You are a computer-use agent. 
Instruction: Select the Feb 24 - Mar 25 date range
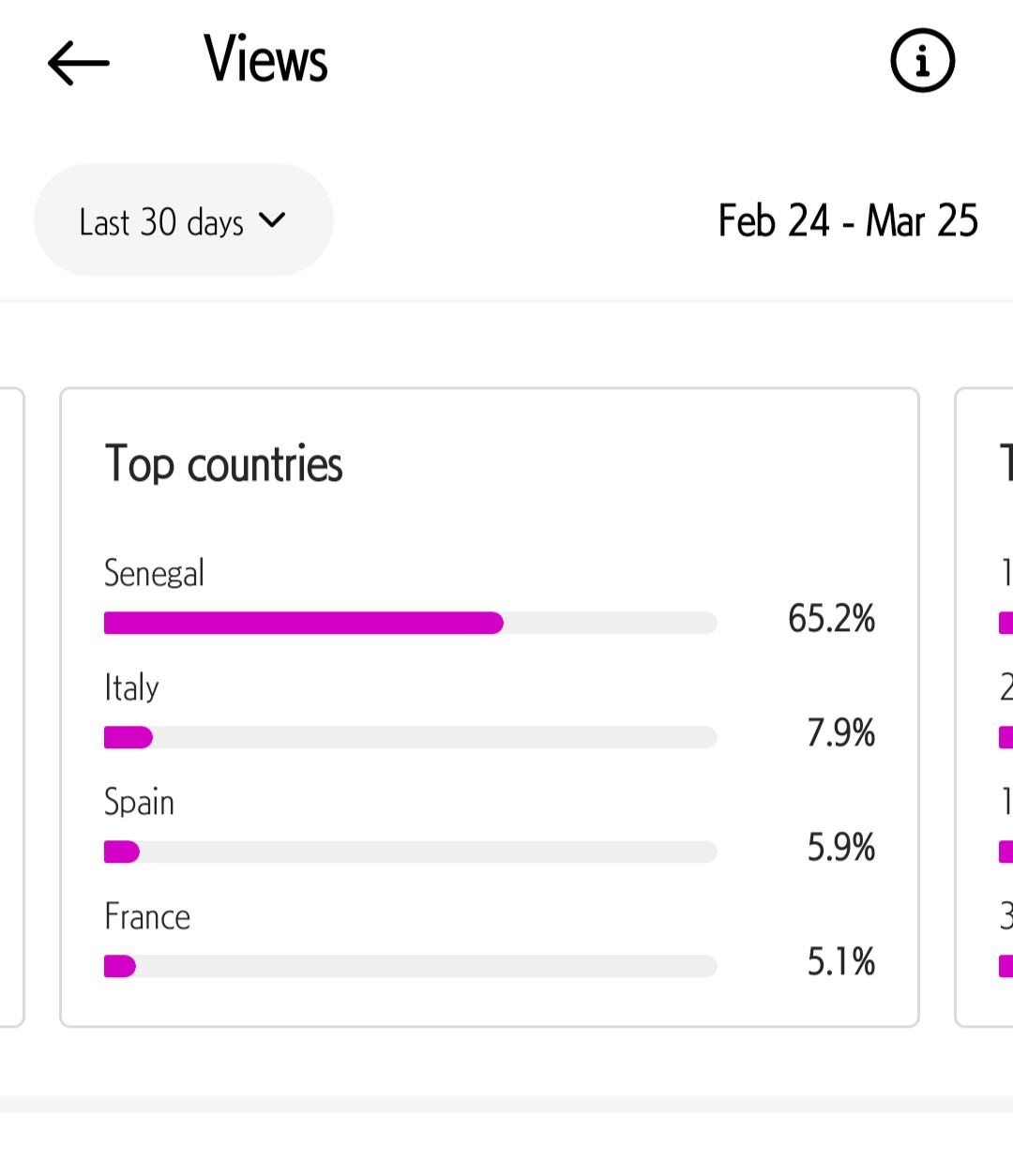(x=848, y=221)
